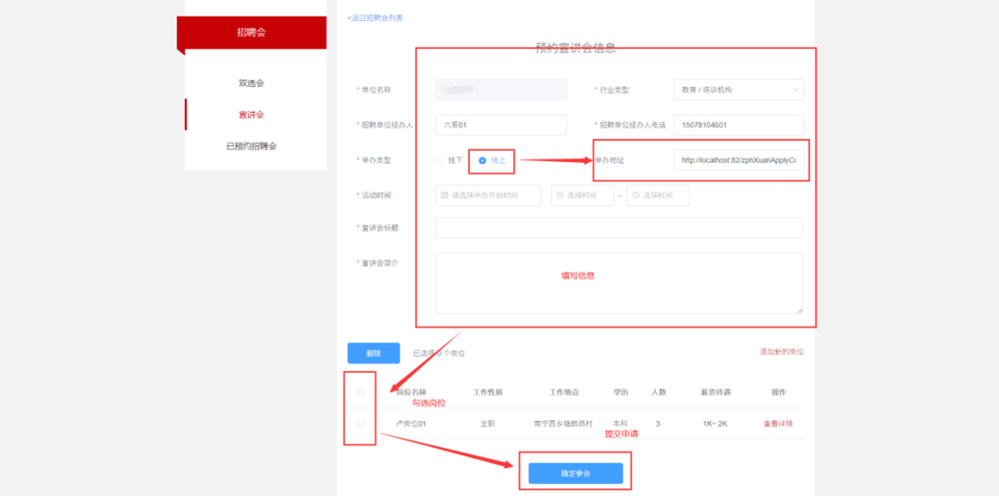Click the blue 确定参会 submit button
999x496 pixels.
coord(575,474)
